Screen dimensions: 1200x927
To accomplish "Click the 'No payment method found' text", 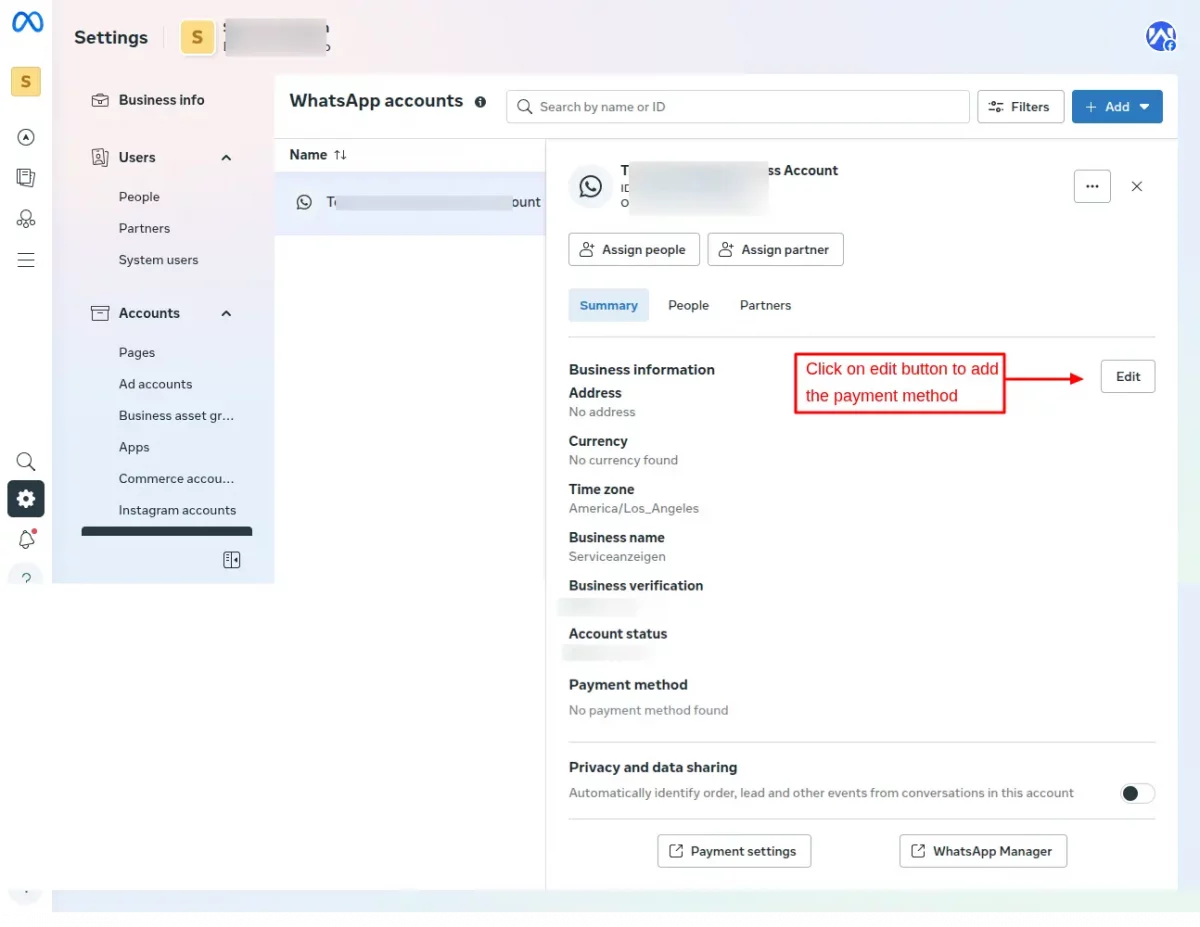I will [x=648, y=710].
